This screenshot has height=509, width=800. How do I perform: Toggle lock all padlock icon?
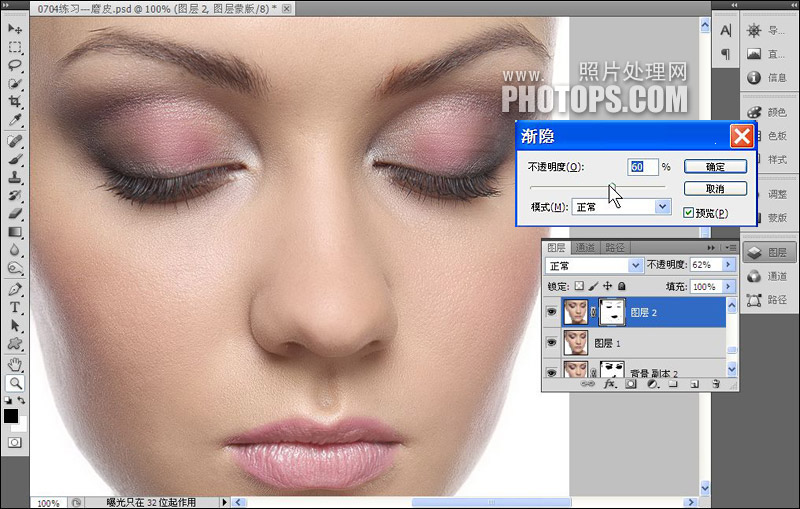[x=621, y=286]
